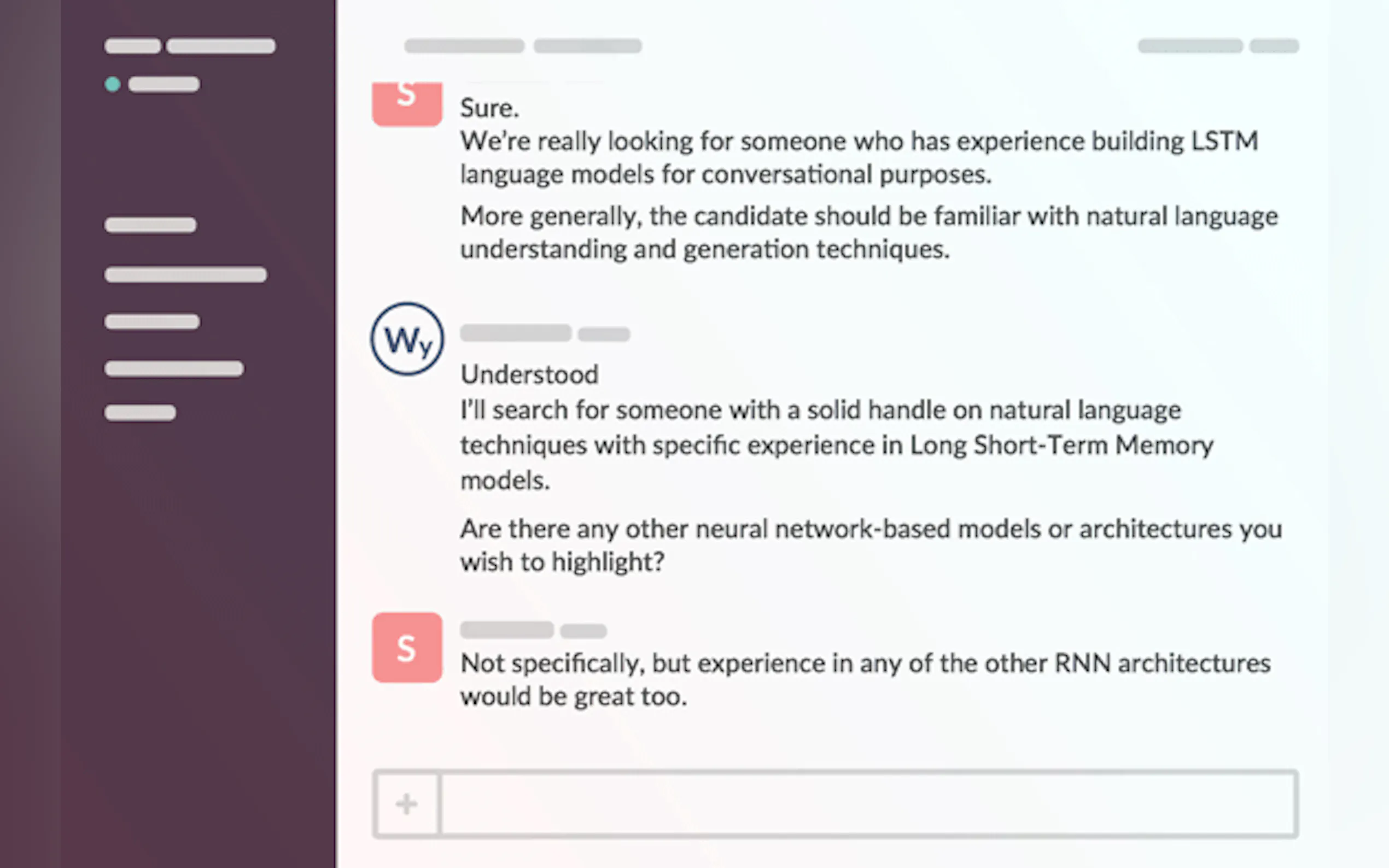1389x868 pixels.
Task: Click the channel title placeholder in the header
Action: [x=464, y=46]
